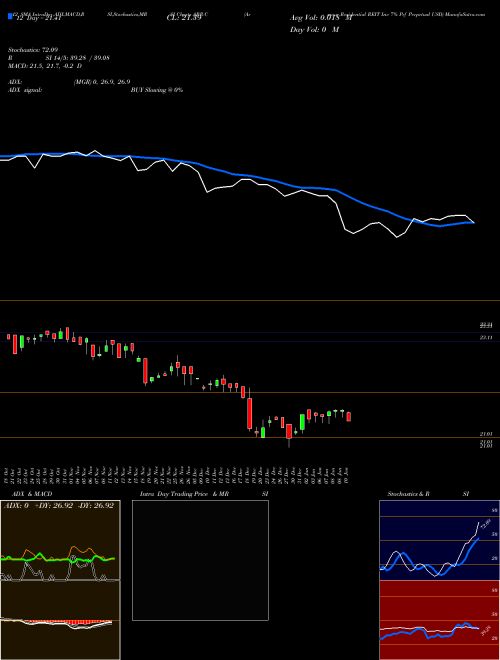The height and width of the screenshot is (660, 500).
Task: Click the red RSI mini chart
Action: 439,620
